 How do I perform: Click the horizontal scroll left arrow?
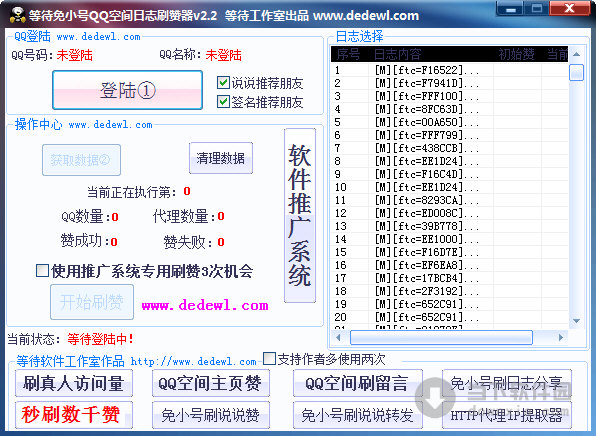point(338,337)
